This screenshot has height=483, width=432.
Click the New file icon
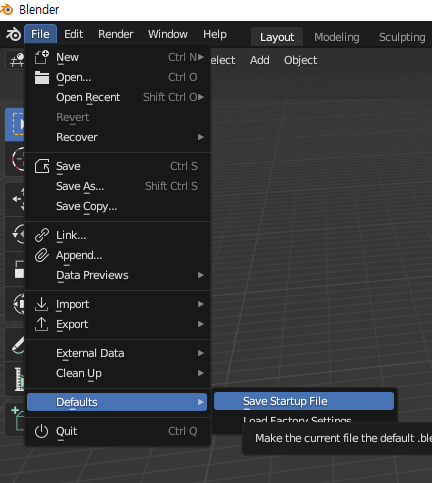[x=42, y=57]
